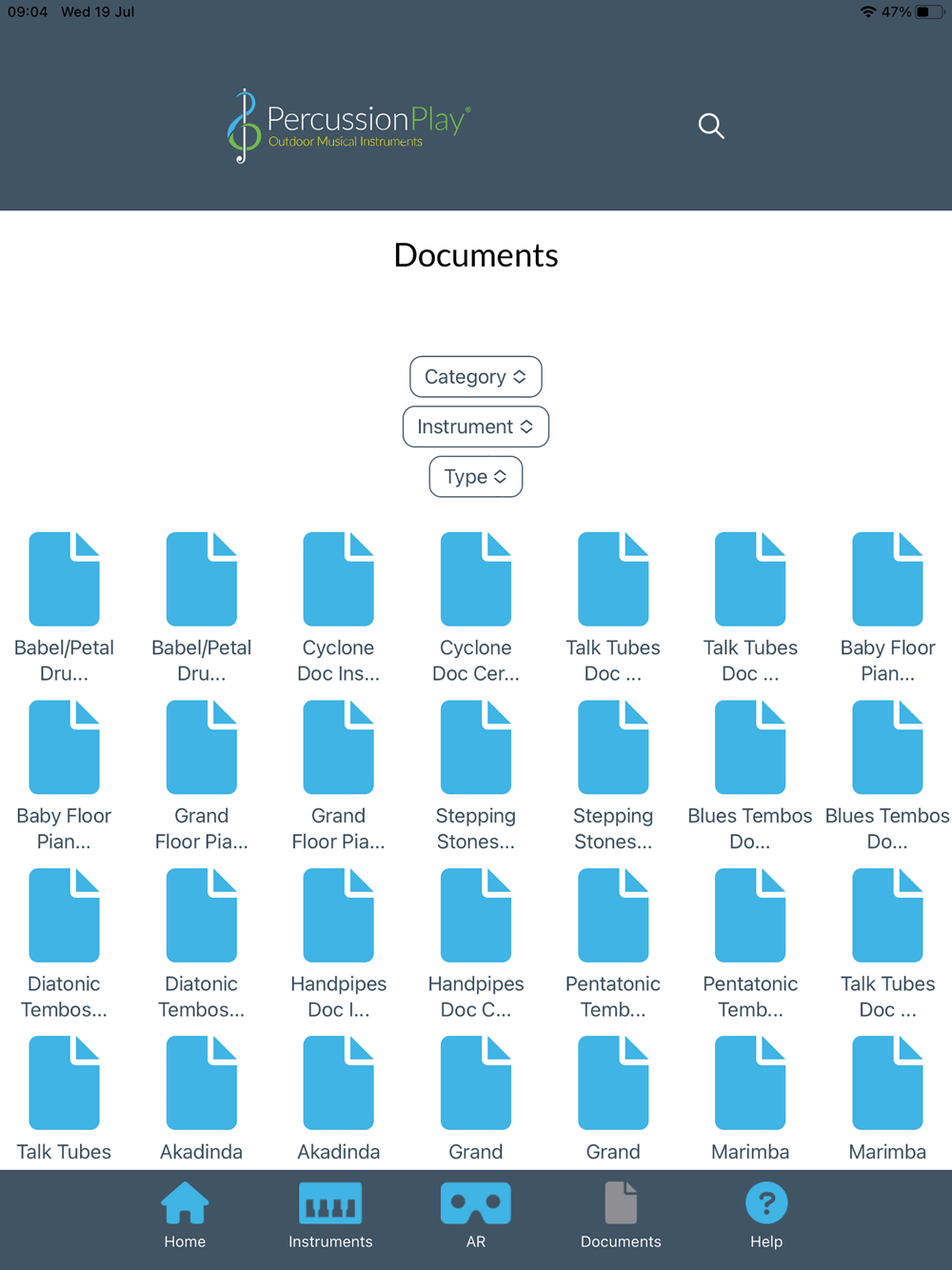Tap the Wi-Fi icon in status bar
Screen dimensions: 952x1270
867,12
